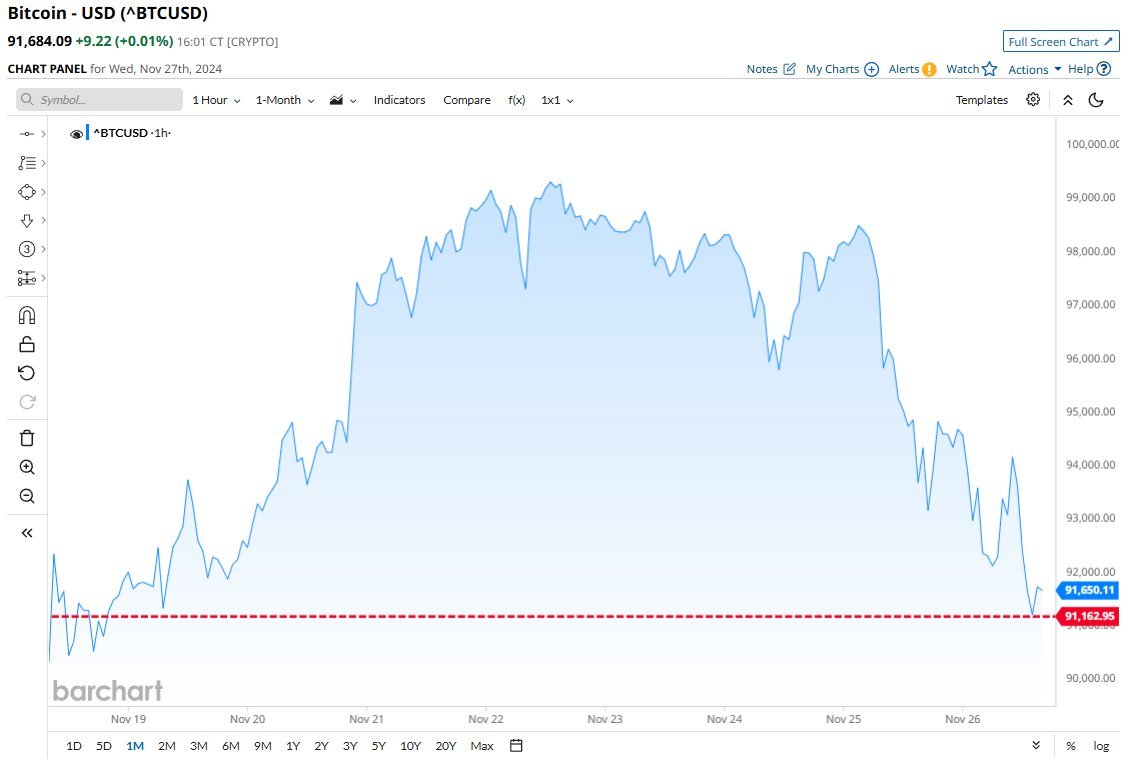
Task: Click the red 91,162.95 price label
Action: 1089,616
